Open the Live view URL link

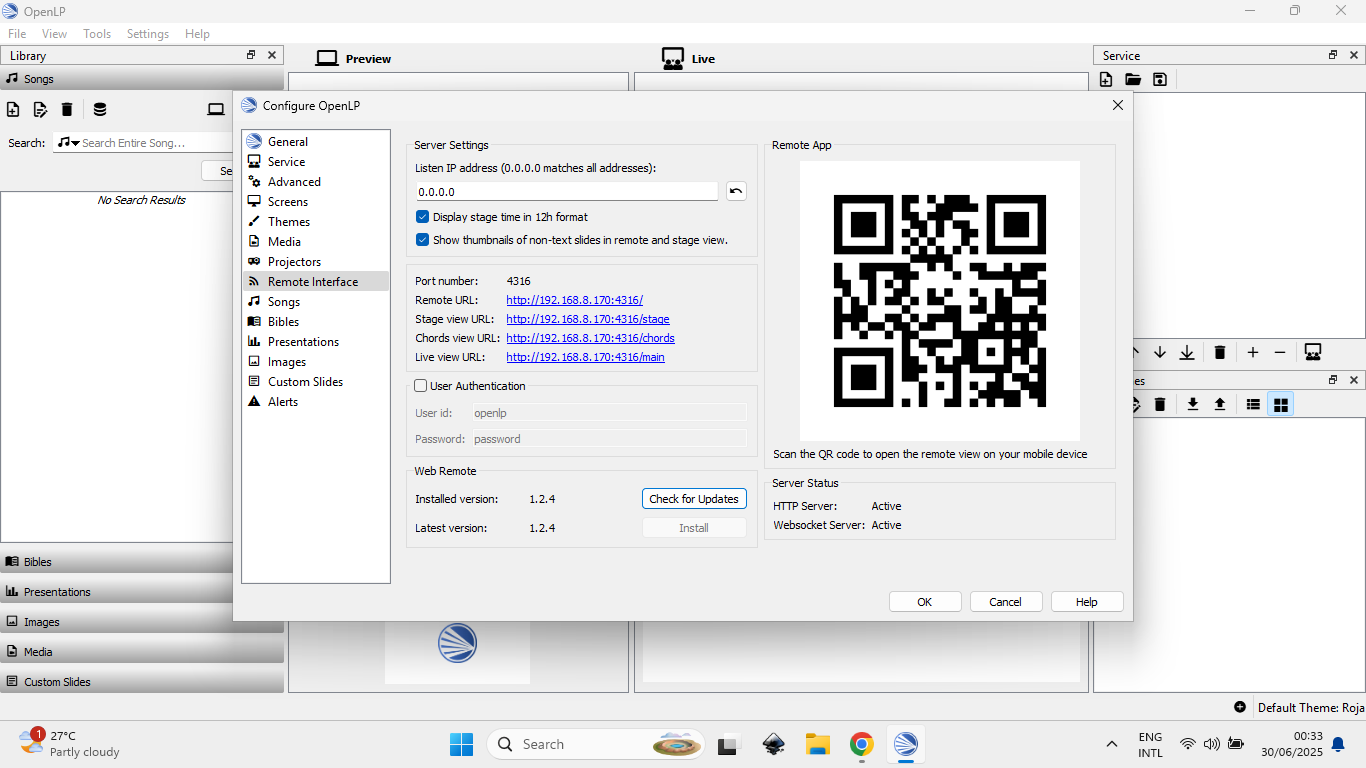(x=585, y=357)
